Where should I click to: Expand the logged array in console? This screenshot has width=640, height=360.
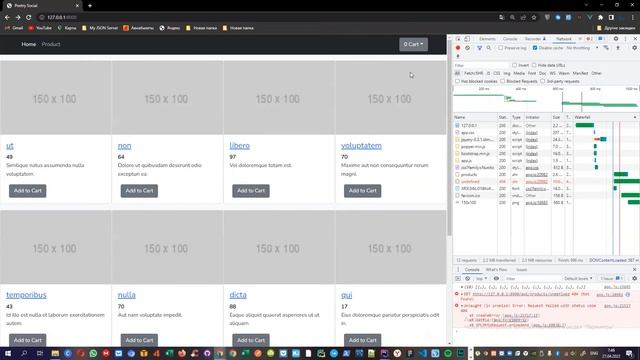tap(462, 287)
